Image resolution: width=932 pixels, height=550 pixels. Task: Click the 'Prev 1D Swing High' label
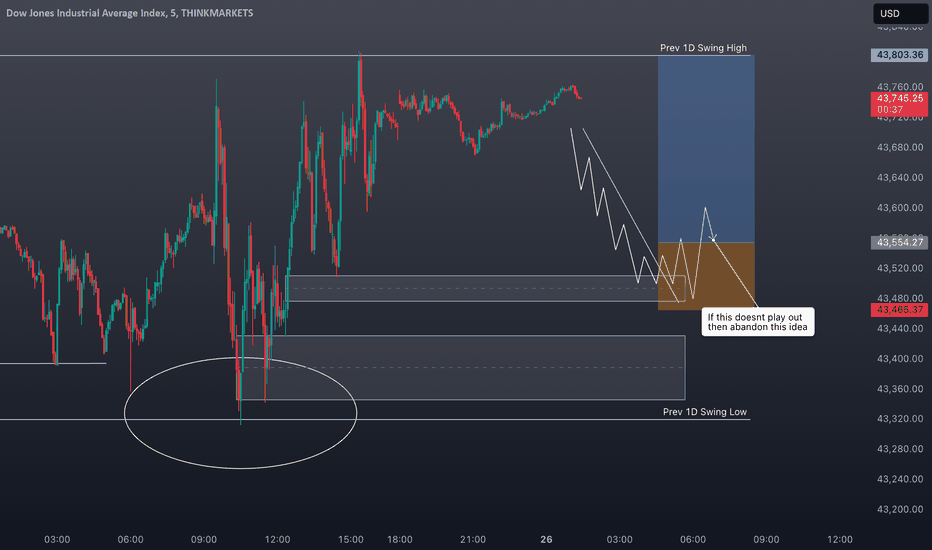pos(703,48)
